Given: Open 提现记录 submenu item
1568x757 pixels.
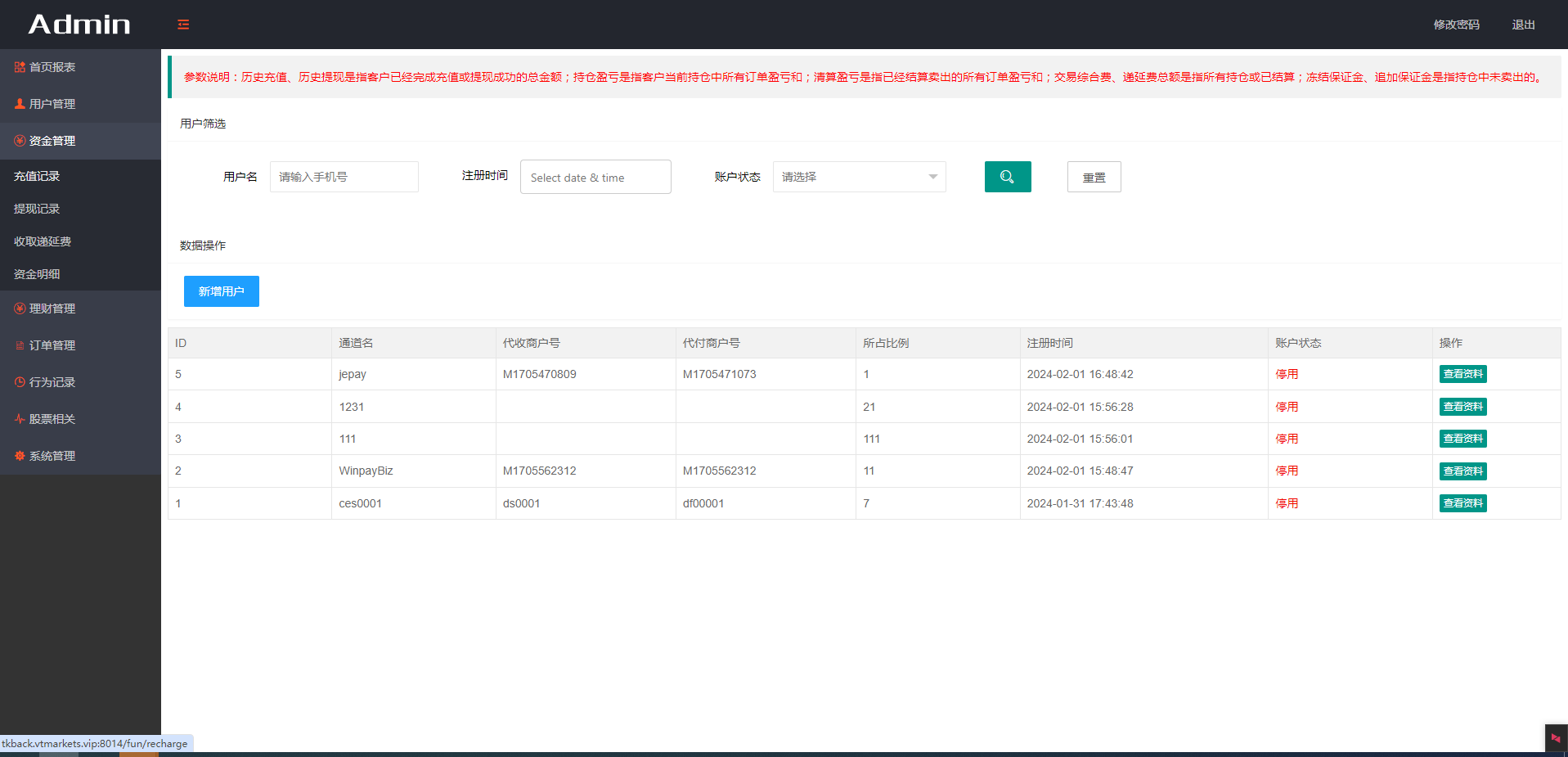Looking at the screenshot, I should (x=37, y=209).
